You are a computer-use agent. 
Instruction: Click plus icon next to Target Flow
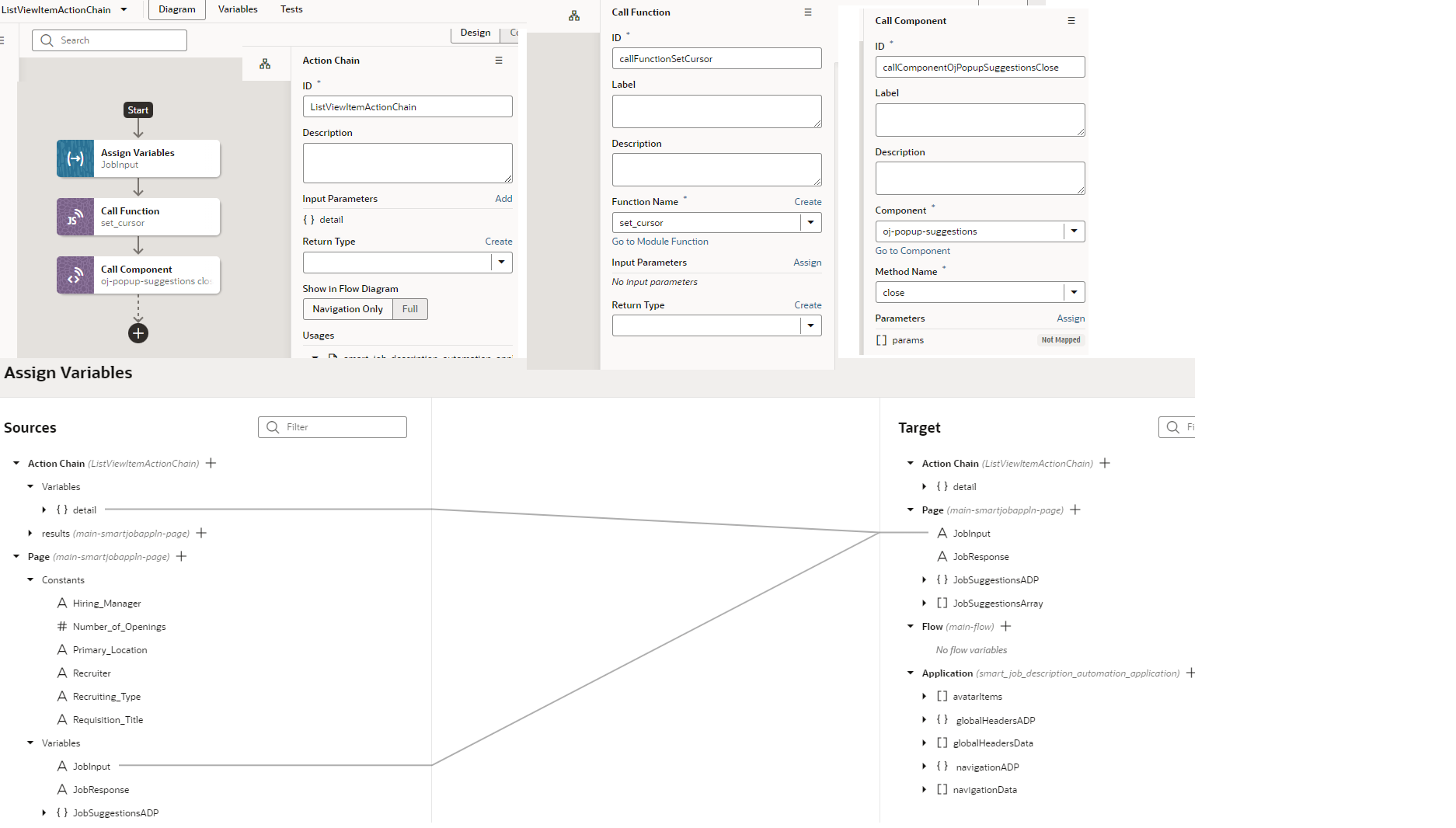point(1006,626)
